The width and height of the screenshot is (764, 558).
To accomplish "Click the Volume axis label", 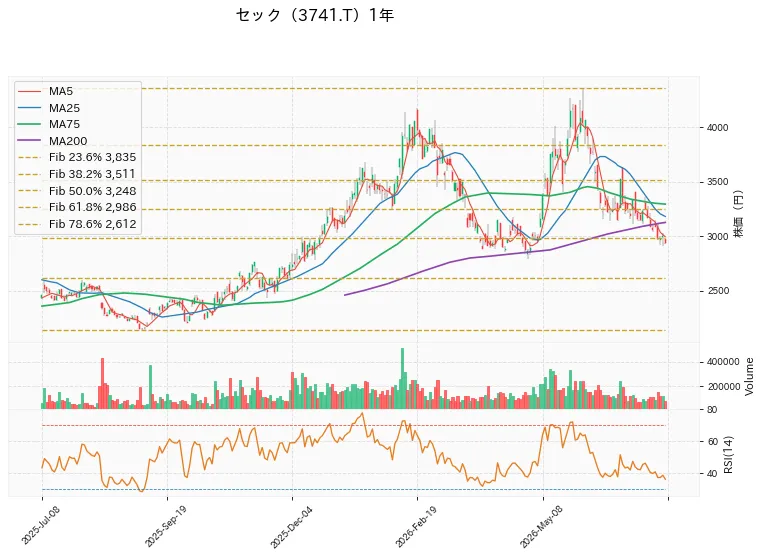I will click(x=749, y=376).
